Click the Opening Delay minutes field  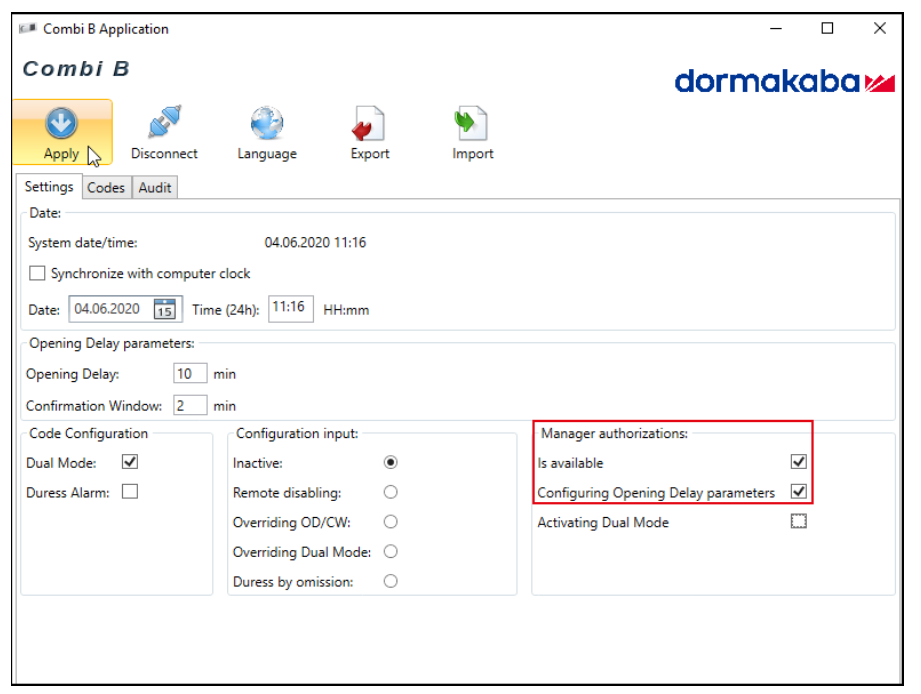(x=189, y=374)
